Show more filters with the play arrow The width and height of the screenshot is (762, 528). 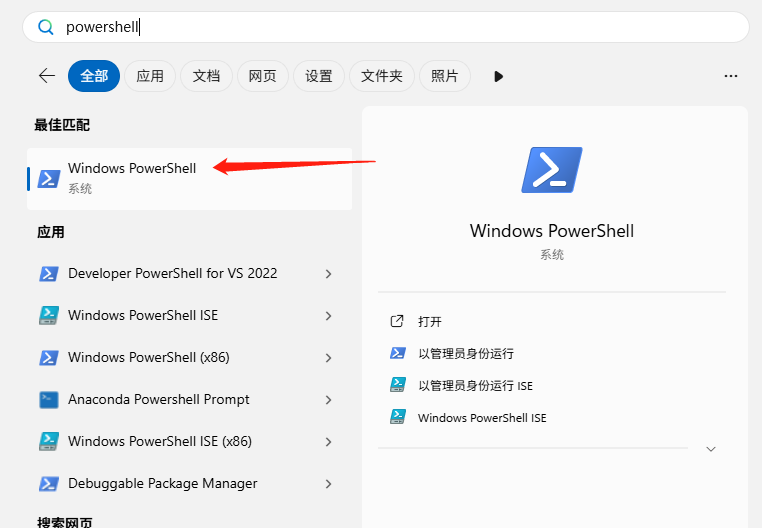498,76
